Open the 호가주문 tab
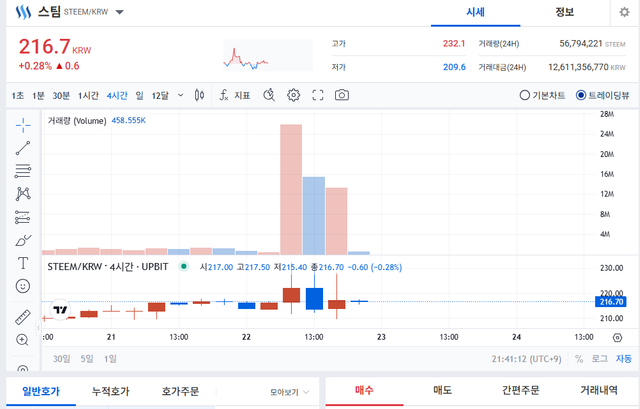The width and height of the screenshot is (640, 409). (180, 391)
